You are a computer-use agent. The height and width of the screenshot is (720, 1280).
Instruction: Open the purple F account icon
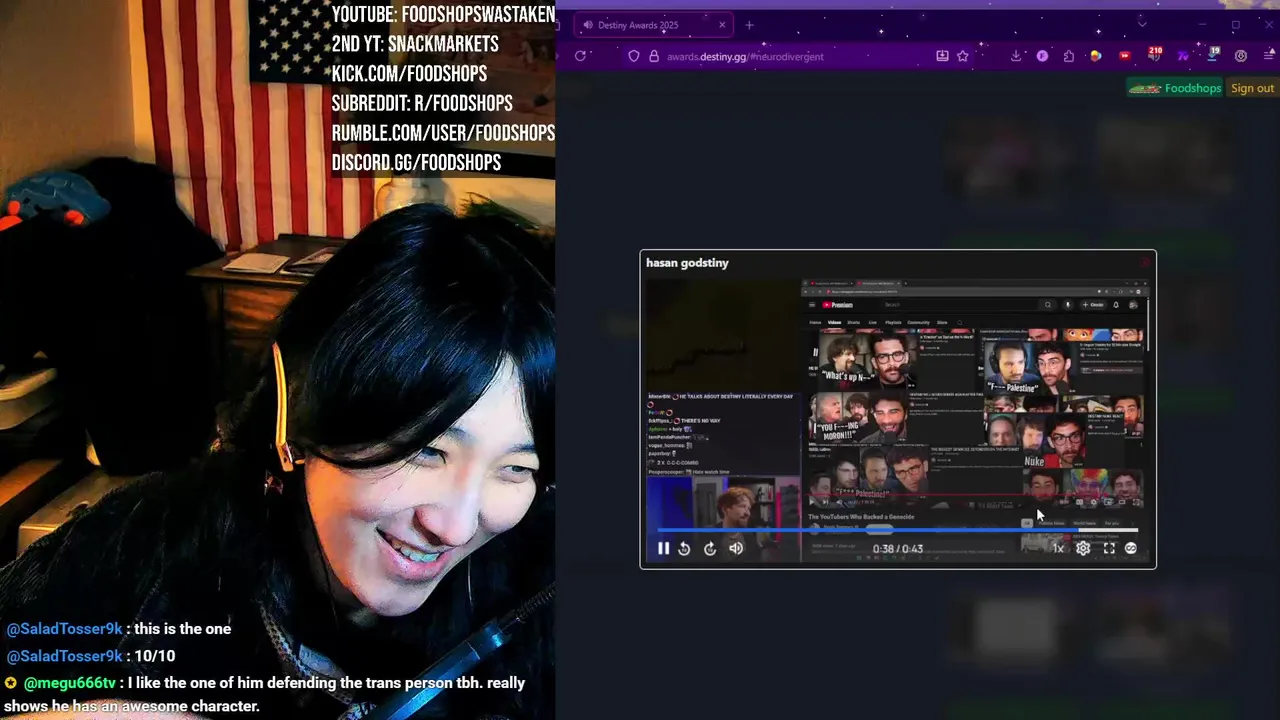pyautogui.click(x=1042, y=56)
